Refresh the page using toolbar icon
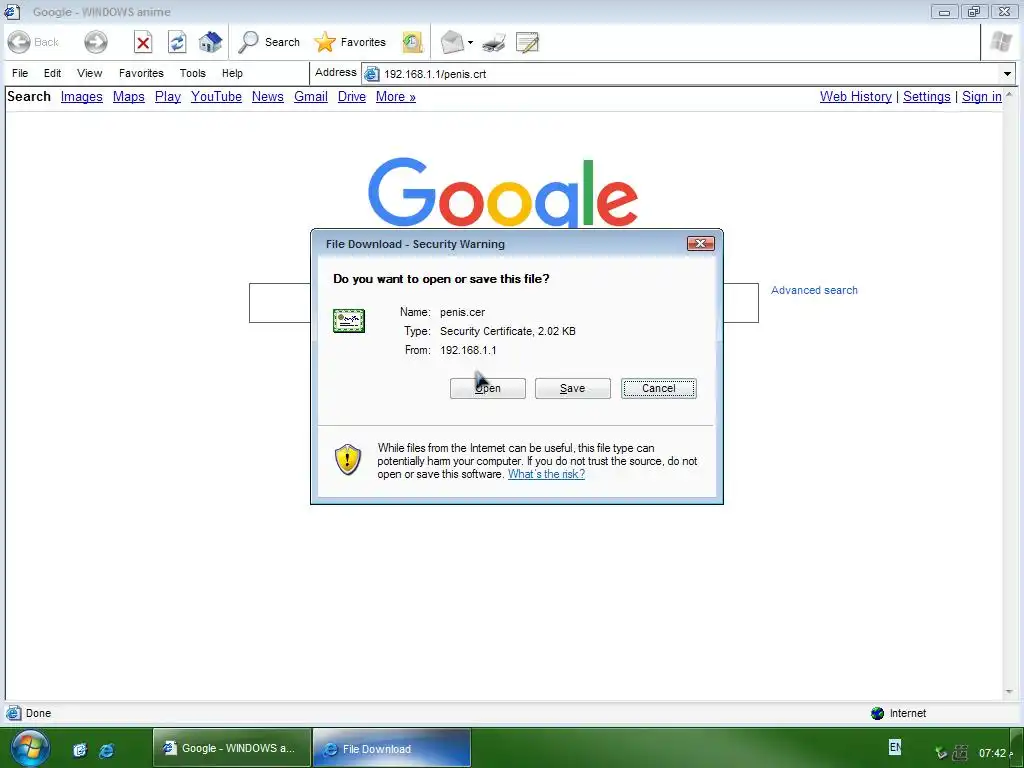 coord(177,42)
